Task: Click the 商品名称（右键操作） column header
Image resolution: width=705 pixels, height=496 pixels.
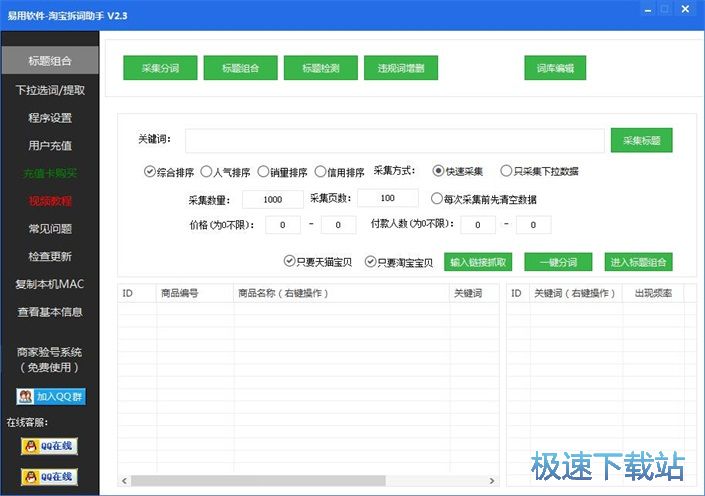Action: click(x=341, y=293)
